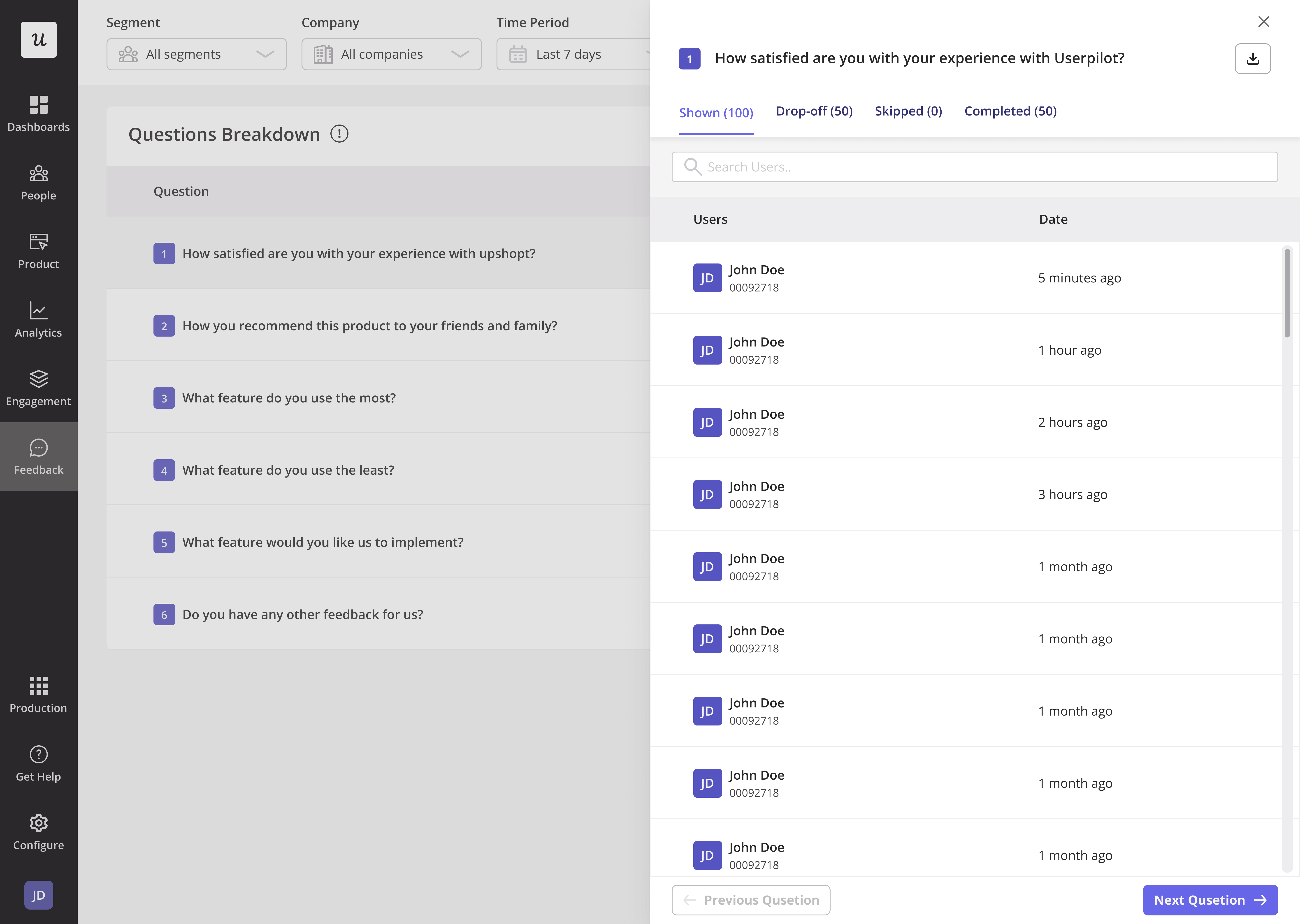Expand the All segments dropdown
The width and height of the screenshot is (1300, 924).
[x=196, y=54]
